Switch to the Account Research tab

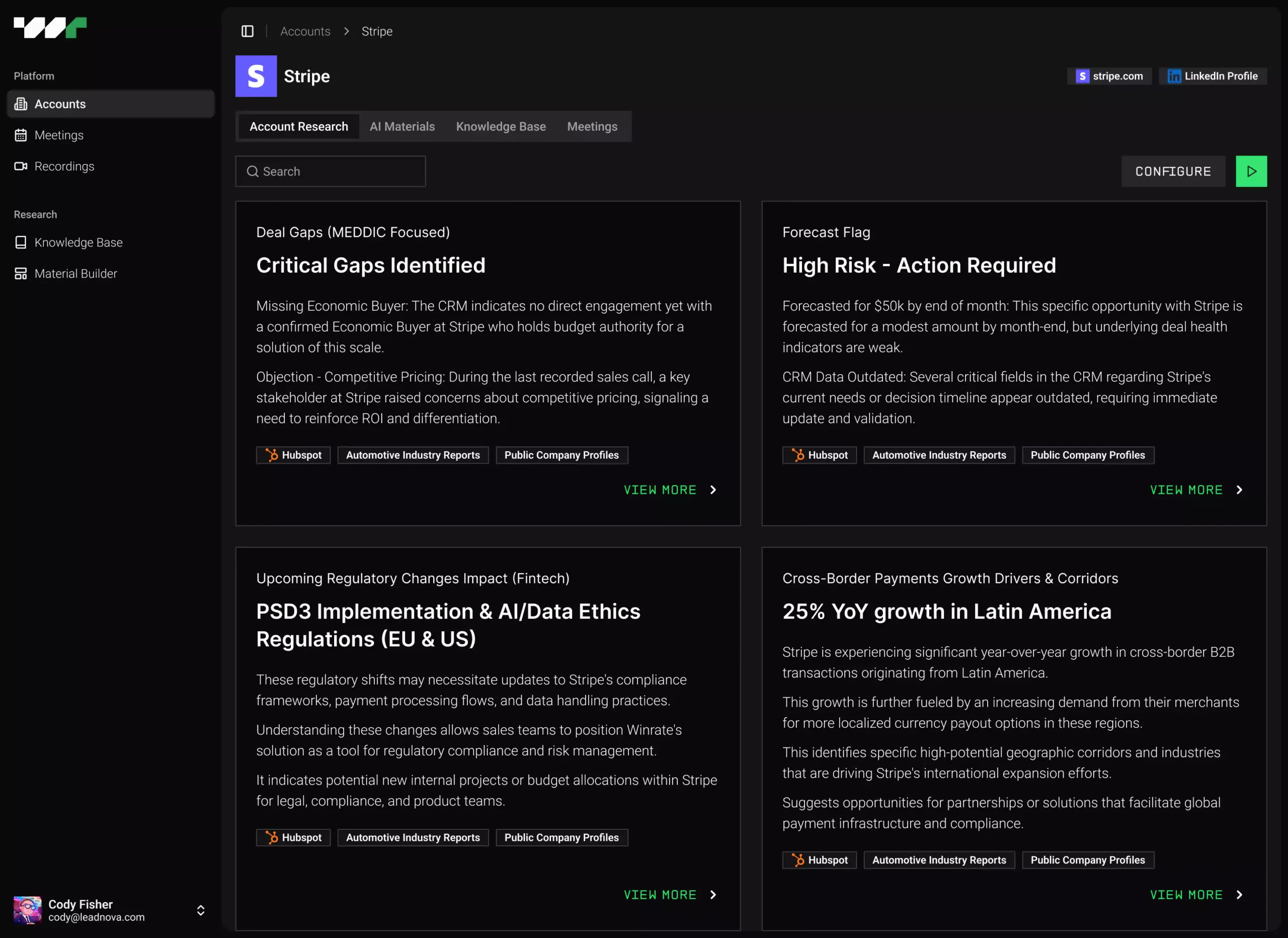[299, 127]
